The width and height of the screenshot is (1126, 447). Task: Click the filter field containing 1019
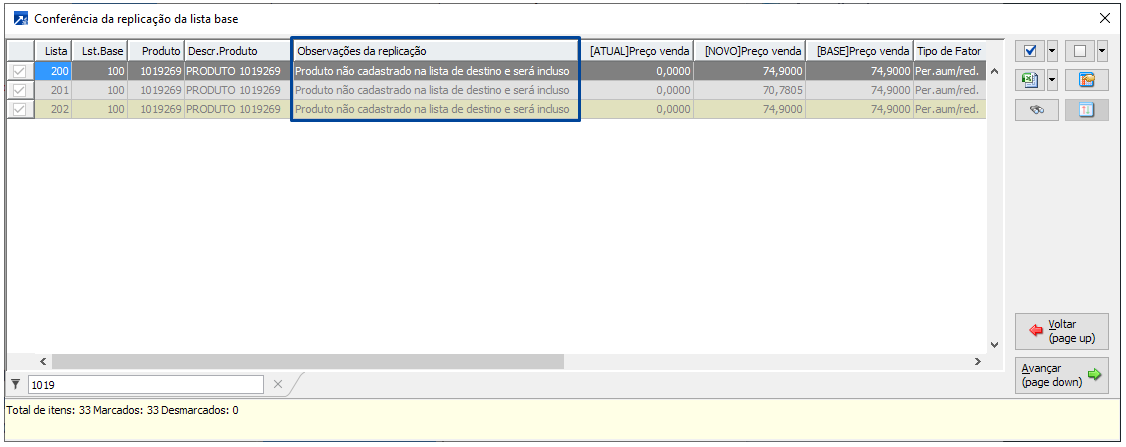pyautogui.click(x=146, y=384)
